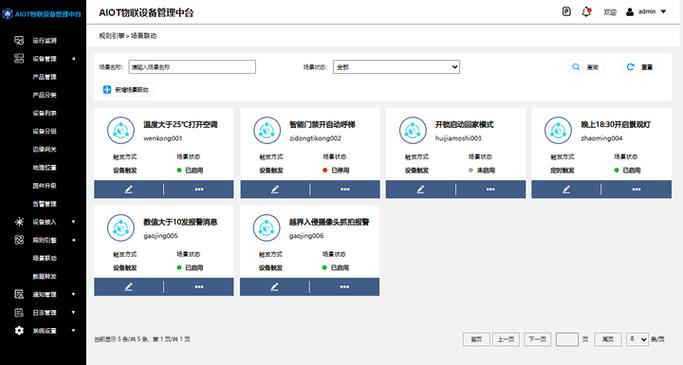683x365 pixels.
Task: Edit the 温度大于25℃打开空调 scene with pencil icon
Action: [129, 189]
